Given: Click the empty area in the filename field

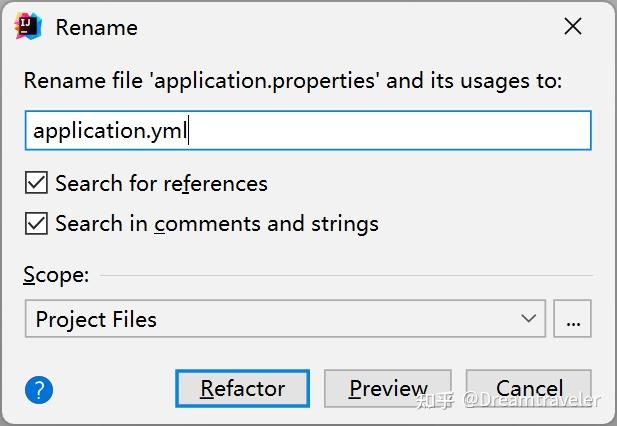Looking at the screenshot, I should pos(400,131).
